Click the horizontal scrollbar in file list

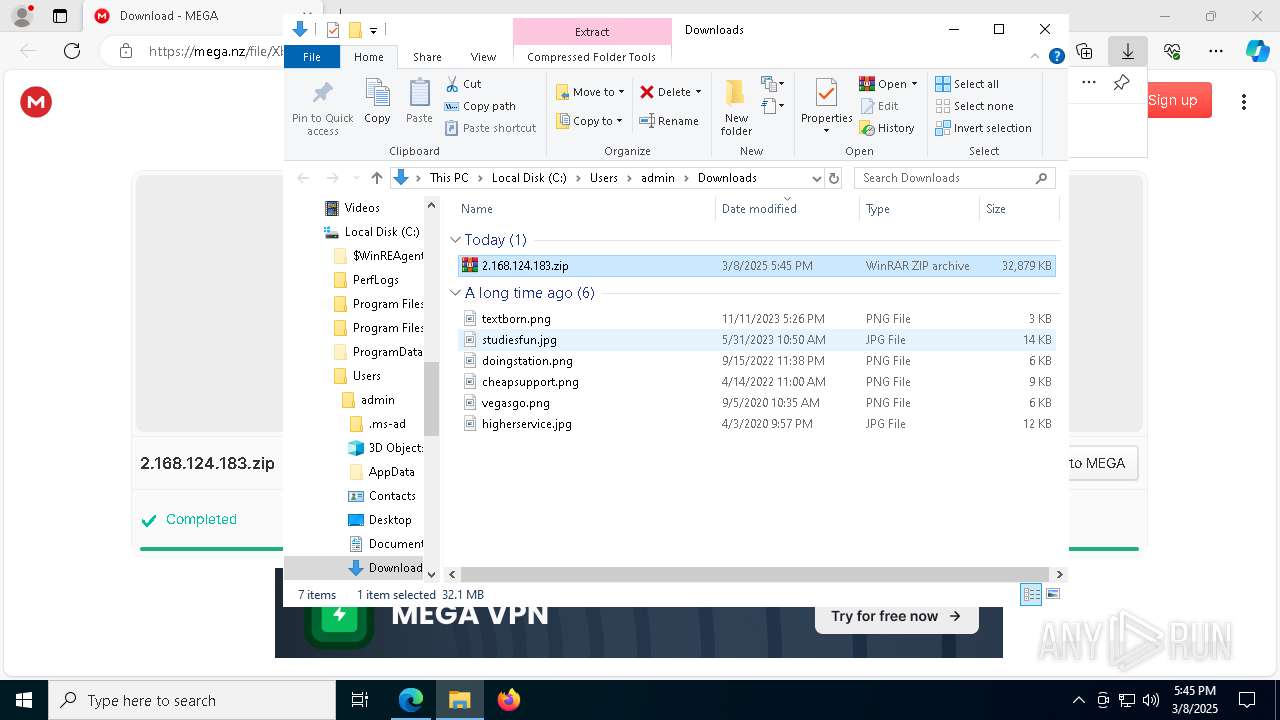tap(755, 575)
